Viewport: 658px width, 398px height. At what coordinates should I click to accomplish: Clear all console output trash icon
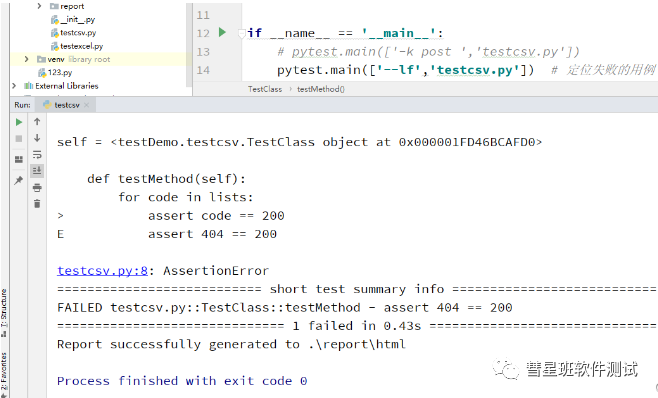[37, 204]
